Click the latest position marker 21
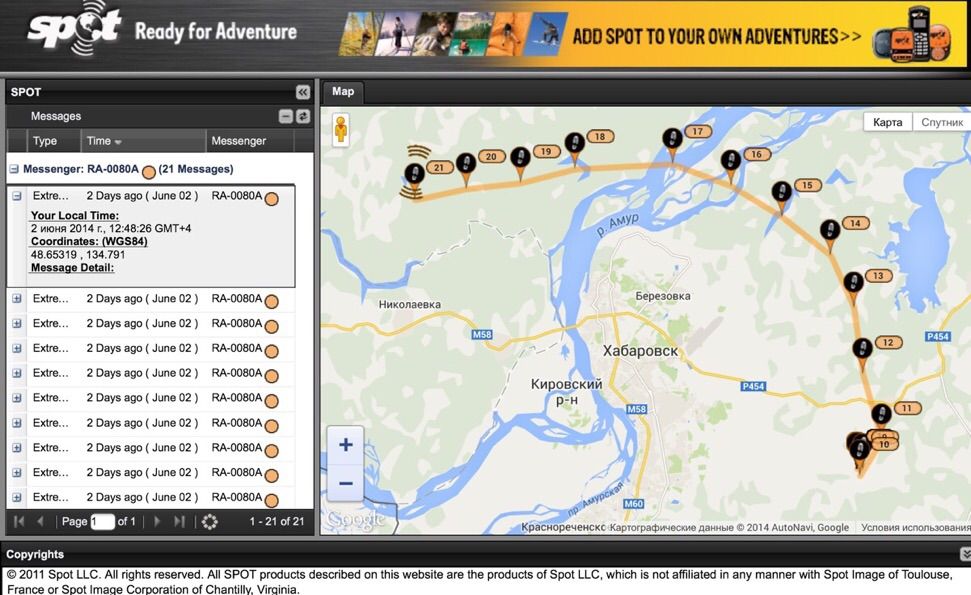 point(415,174)
